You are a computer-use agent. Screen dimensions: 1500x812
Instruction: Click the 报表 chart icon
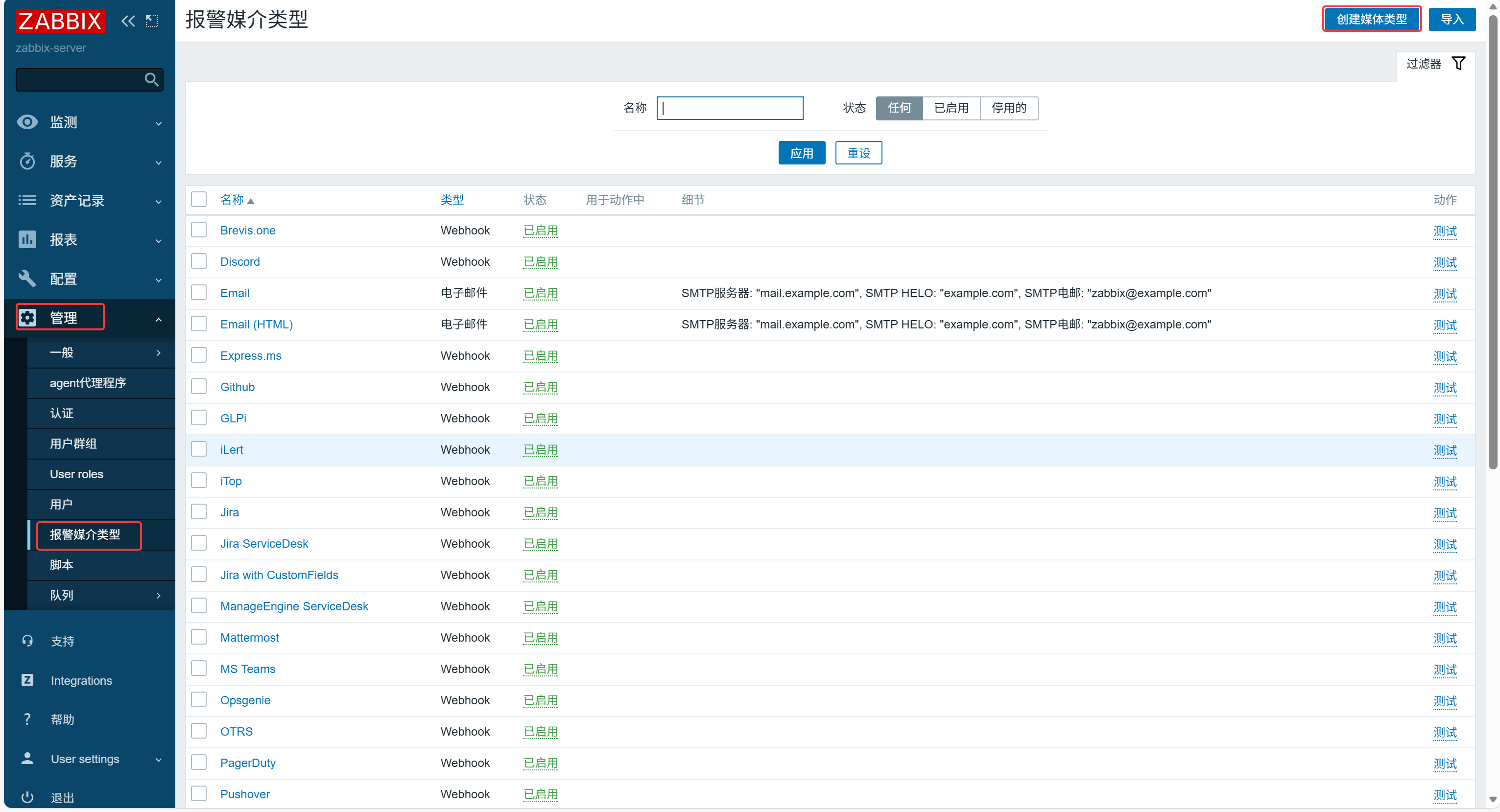(27, 239)
